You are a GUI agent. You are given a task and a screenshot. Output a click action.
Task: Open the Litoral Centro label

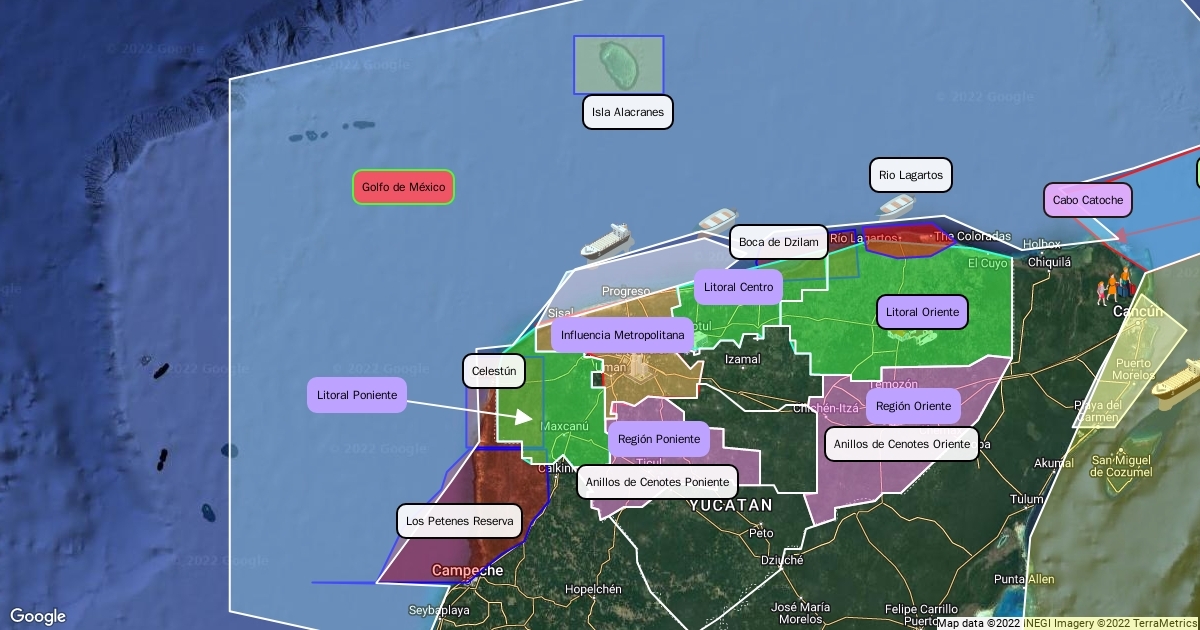coord(738,287)
